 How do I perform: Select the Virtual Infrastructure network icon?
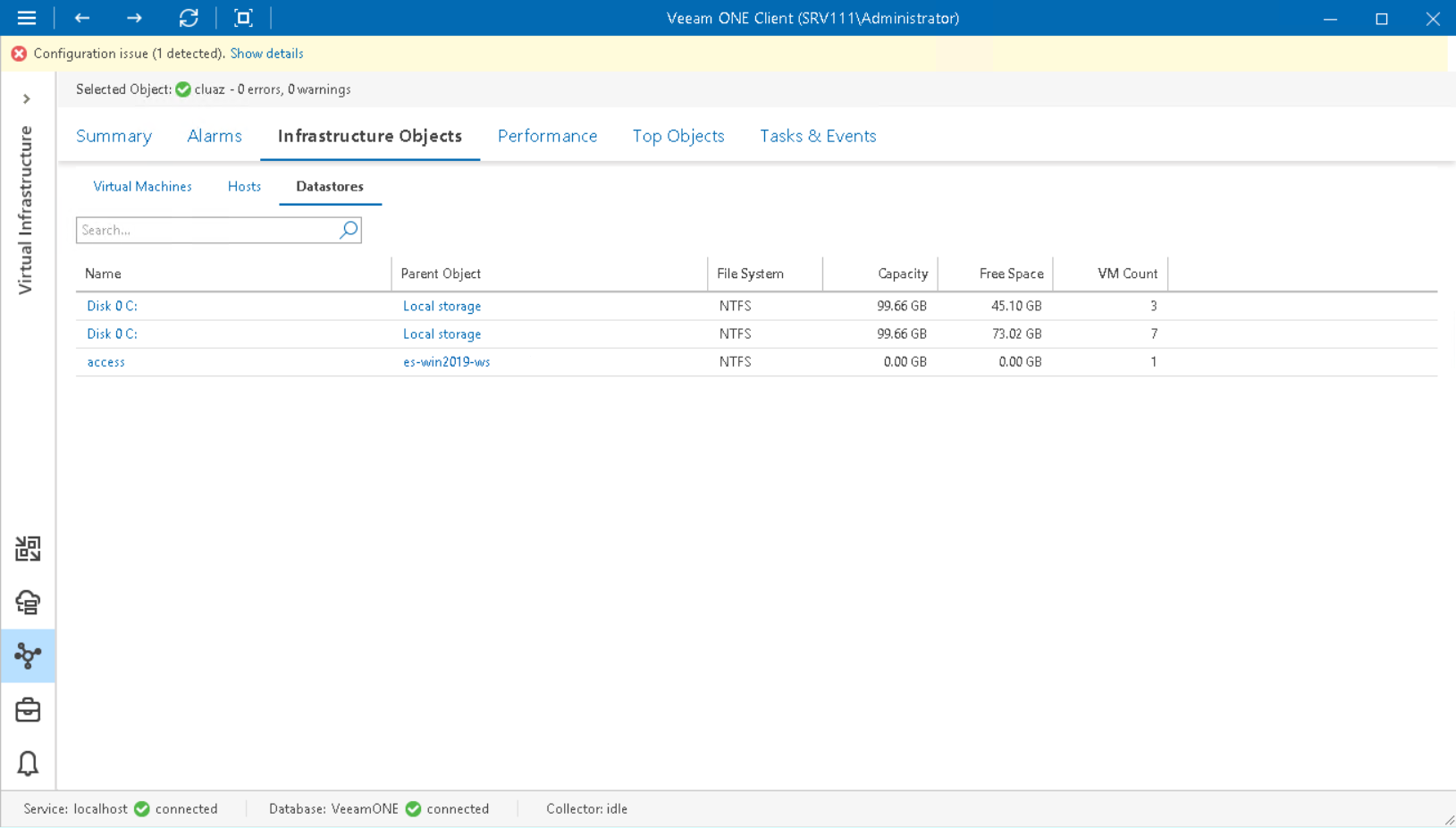(28, 655)
